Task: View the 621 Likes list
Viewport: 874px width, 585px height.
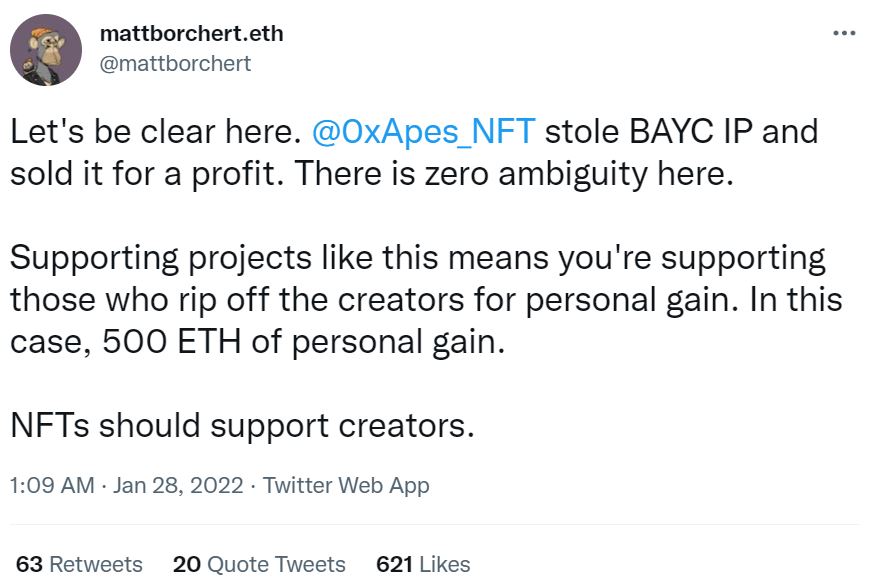Action: 423,564
